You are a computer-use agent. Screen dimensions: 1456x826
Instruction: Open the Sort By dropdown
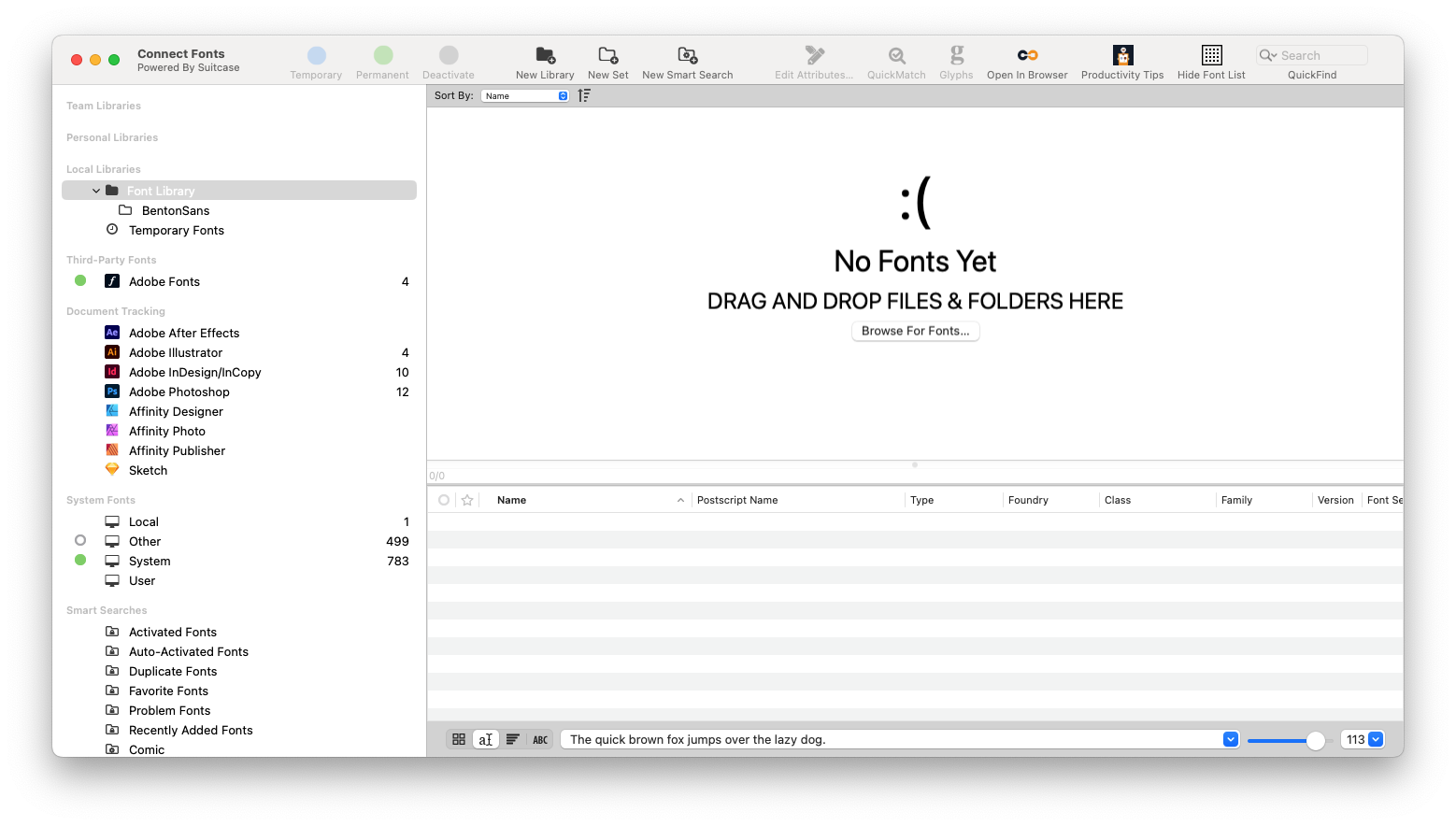(524, 94)
